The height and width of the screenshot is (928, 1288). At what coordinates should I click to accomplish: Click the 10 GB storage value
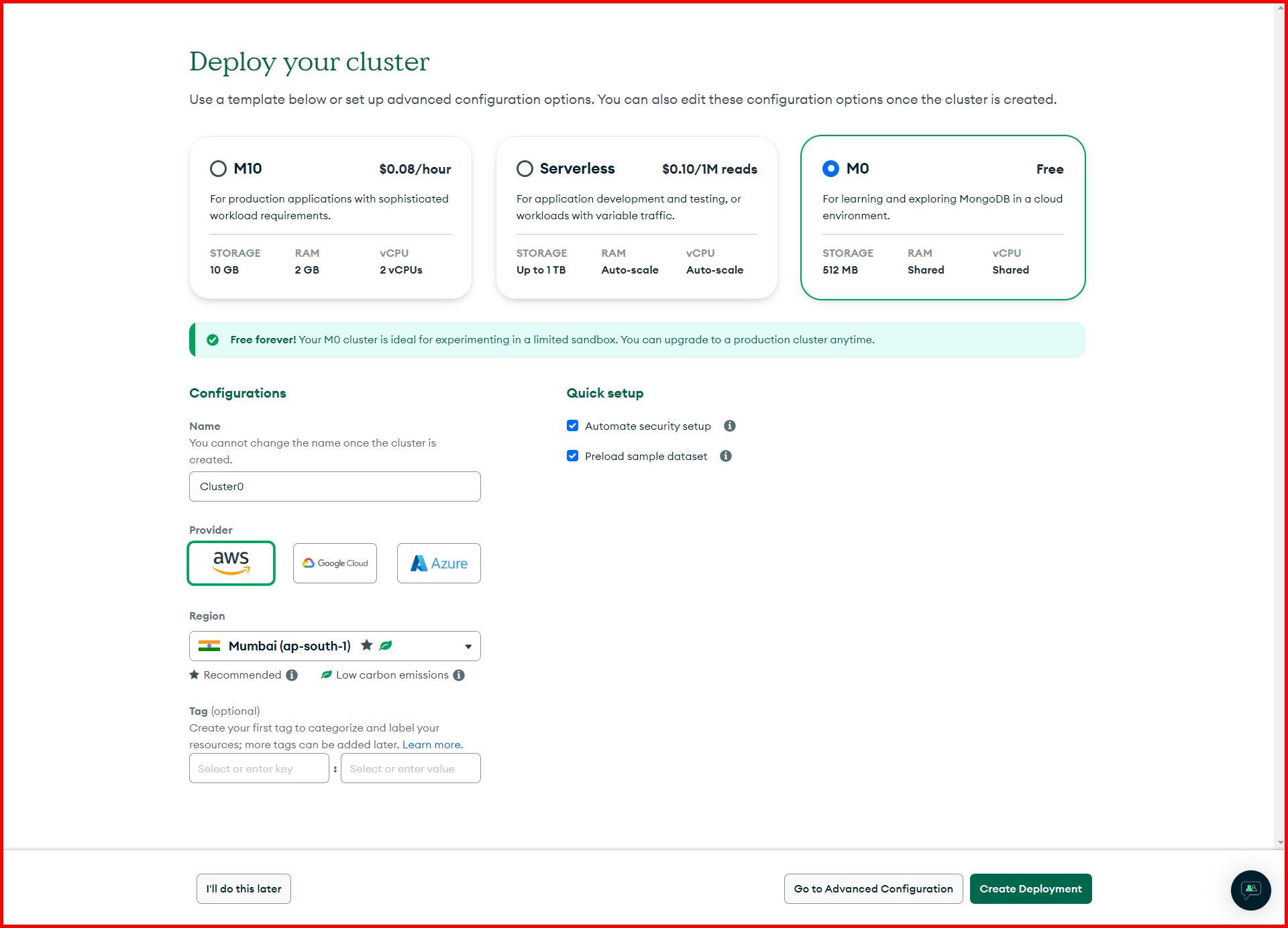coord(224,270)
